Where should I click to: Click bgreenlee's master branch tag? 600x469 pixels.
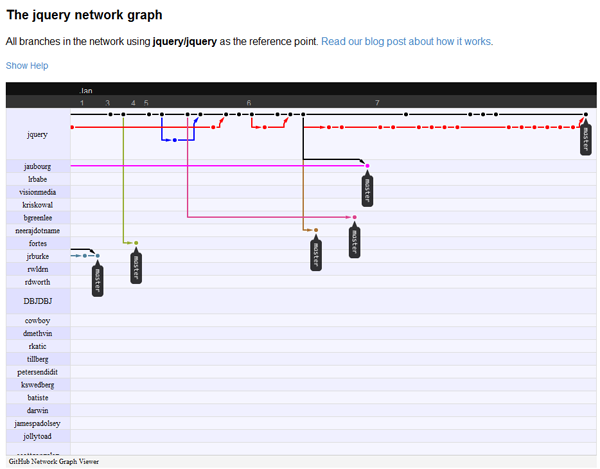tap(354, 242)
